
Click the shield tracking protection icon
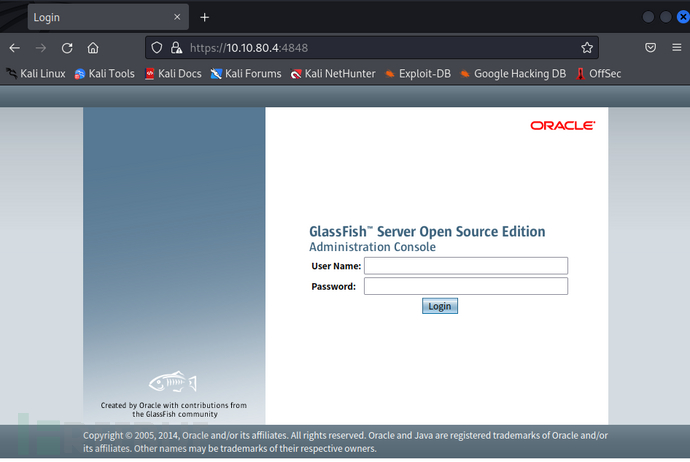point(157,48)
